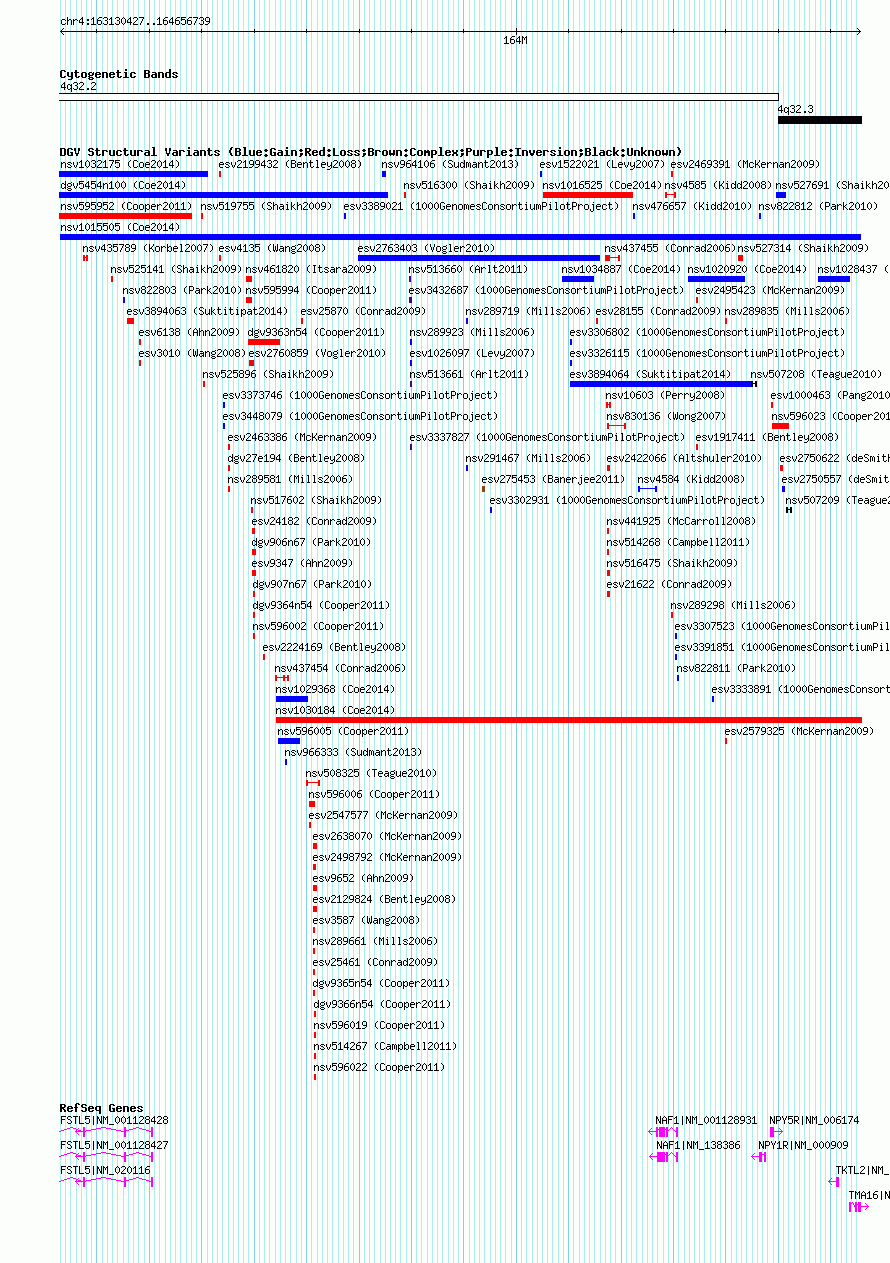Select variant nsv435789 (Korbel2007)
The height and width of the screenshot is (1263, 890).
coord(148,248)
